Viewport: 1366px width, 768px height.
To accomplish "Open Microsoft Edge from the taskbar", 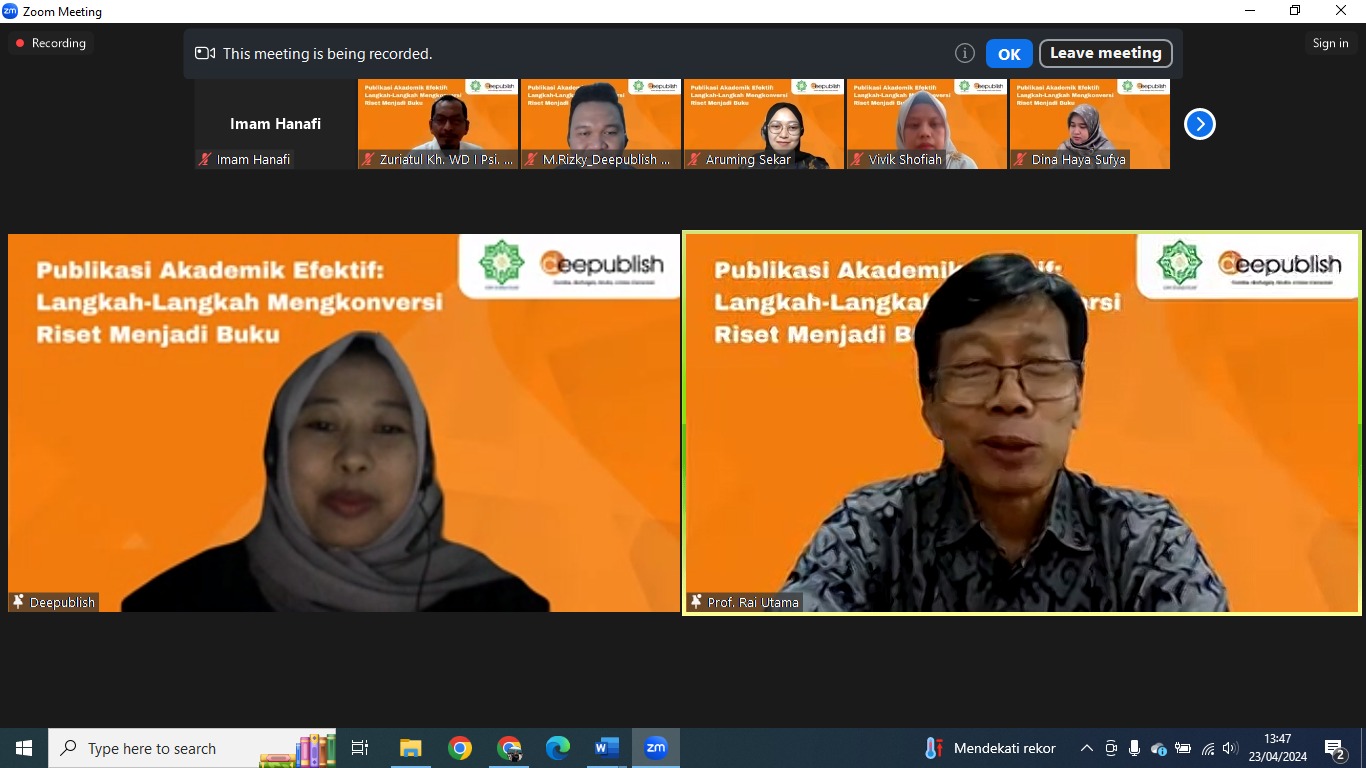I will point(558,748).
